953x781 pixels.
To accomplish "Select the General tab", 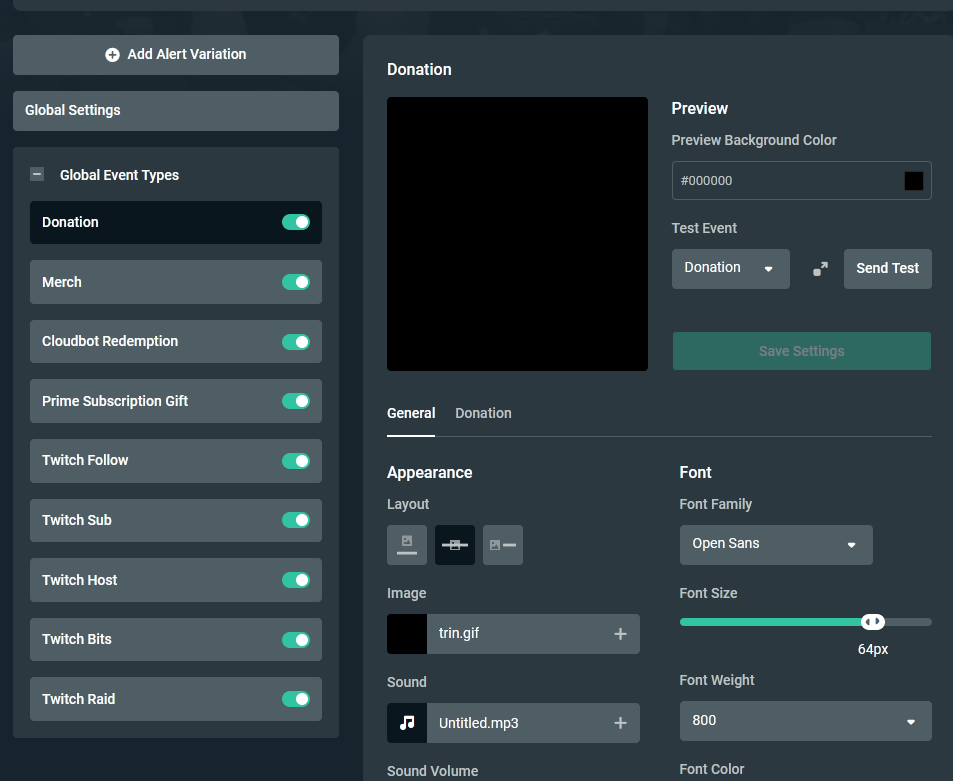I will [x=411, y=413].
